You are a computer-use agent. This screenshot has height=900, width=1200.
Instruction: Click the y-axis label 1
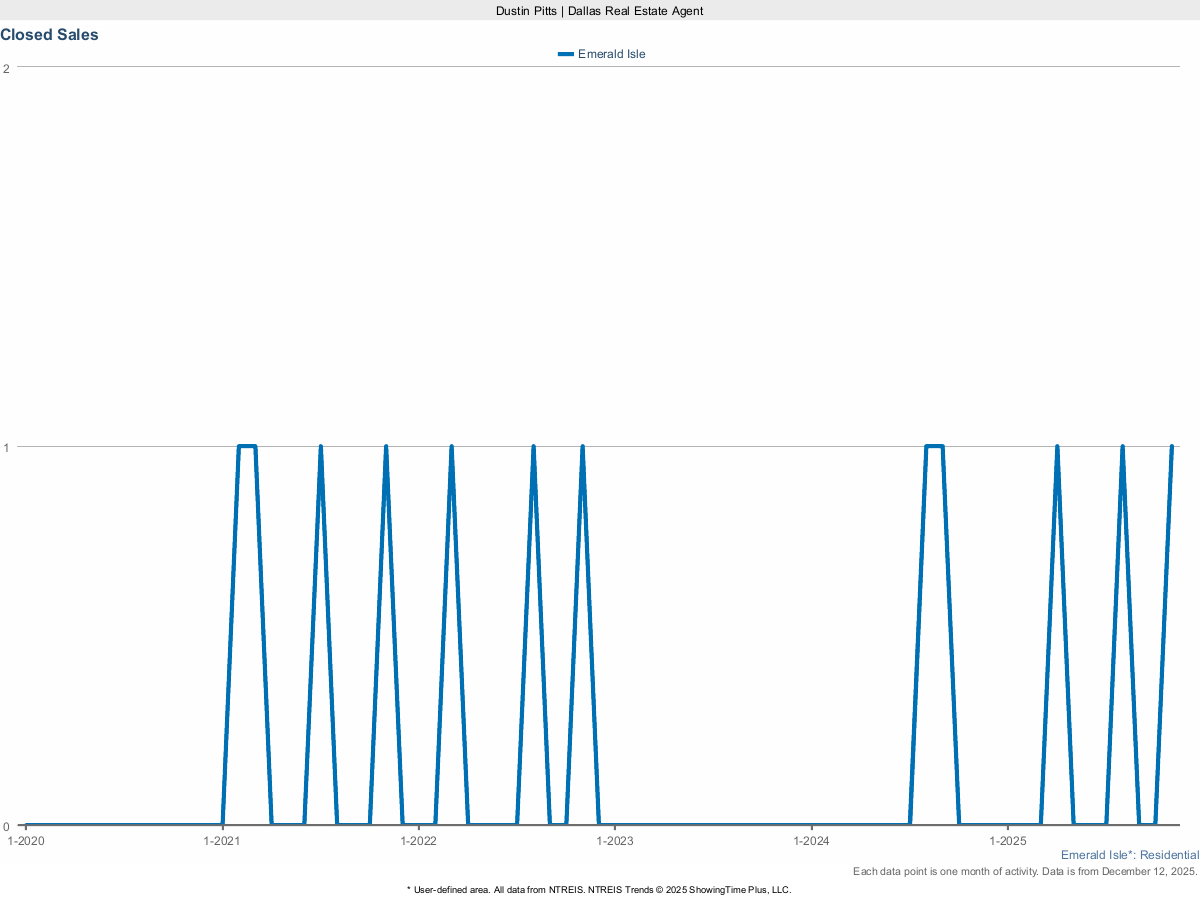pos(7,447)
